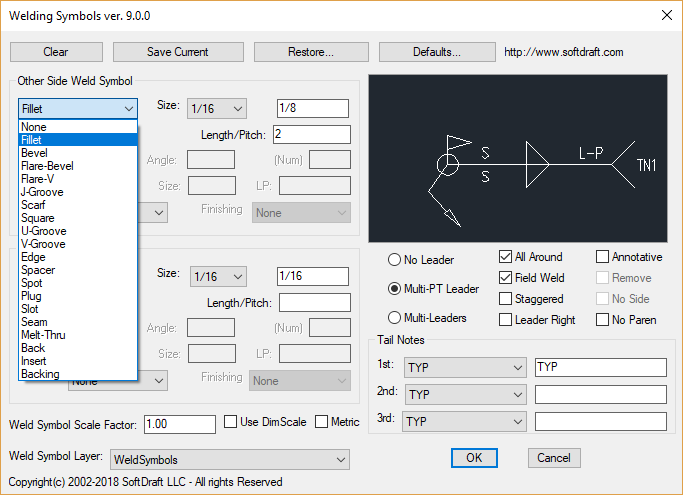Viewport: 683px width, 495px height.
Task: Open the lower section Size 1/16 dropdown
Action: (218, 277)
